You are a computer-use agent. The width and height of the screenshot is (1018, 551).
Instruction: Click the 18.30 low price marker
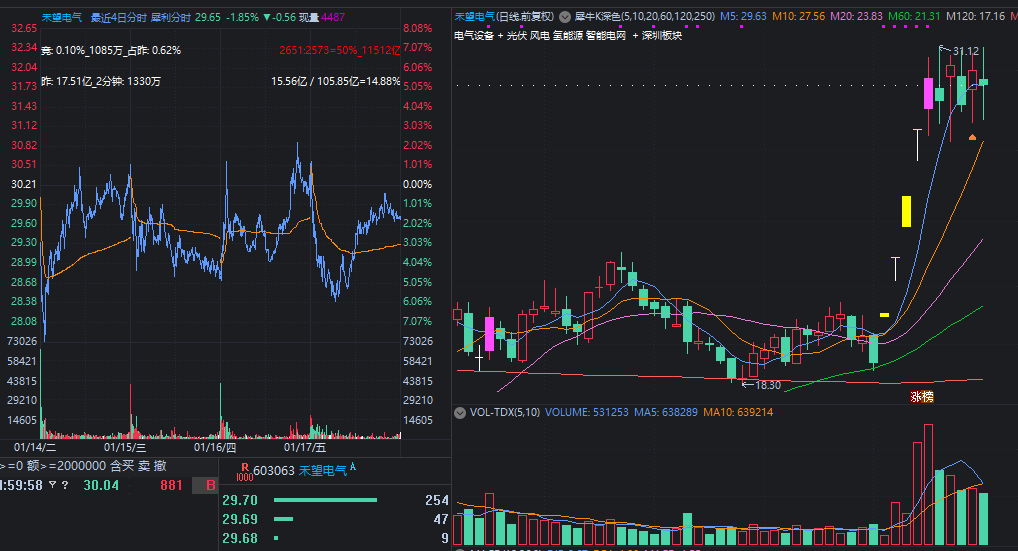click(x=767, y=384)
